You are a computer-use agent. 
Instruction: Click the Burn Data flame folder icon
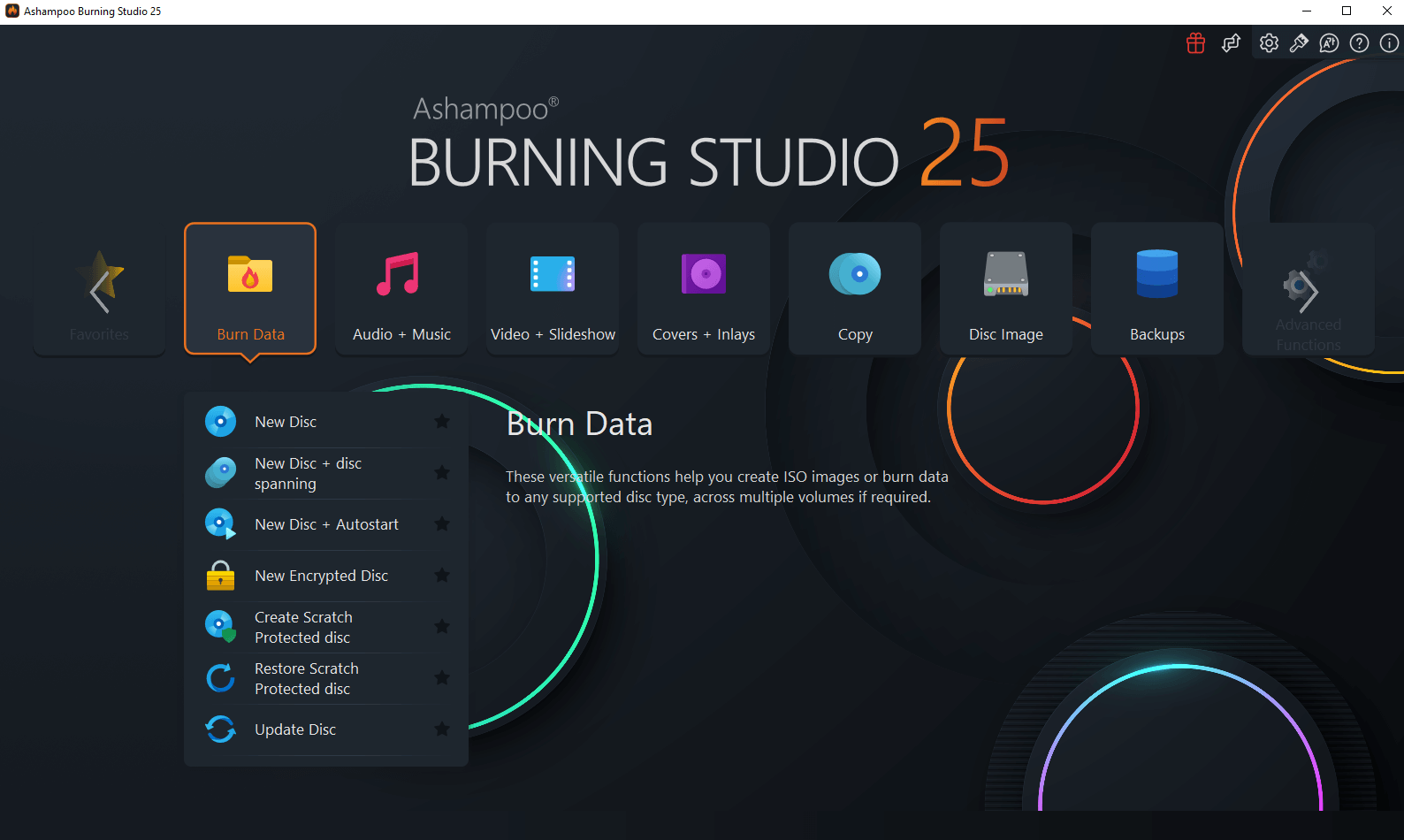(250, 274)
